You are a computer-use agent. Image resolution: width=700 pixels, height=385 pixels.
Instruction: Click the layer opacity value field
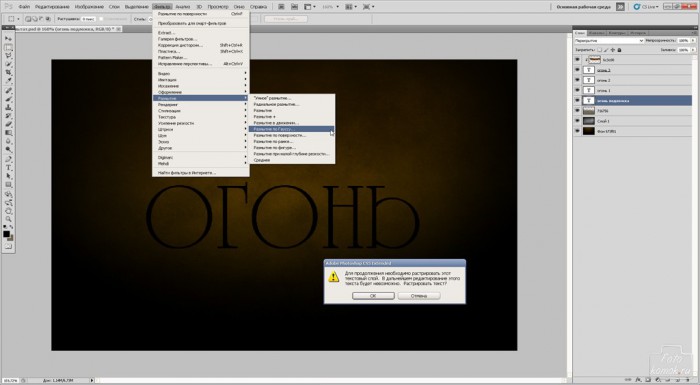pyautogui.click(x=683, y=41)
